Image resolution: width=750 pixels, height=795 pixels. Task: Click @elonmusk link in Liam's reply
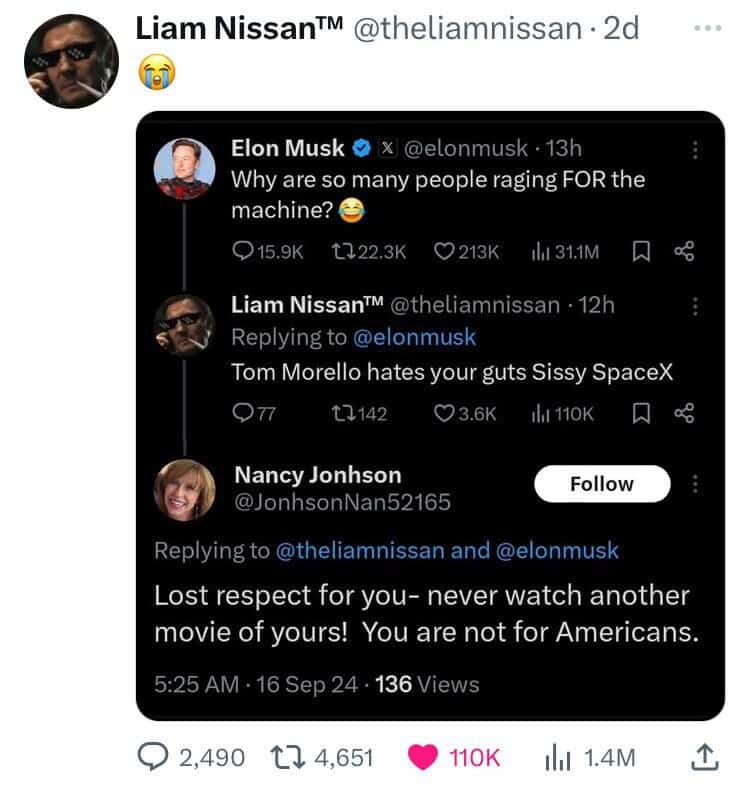(414, 337)
